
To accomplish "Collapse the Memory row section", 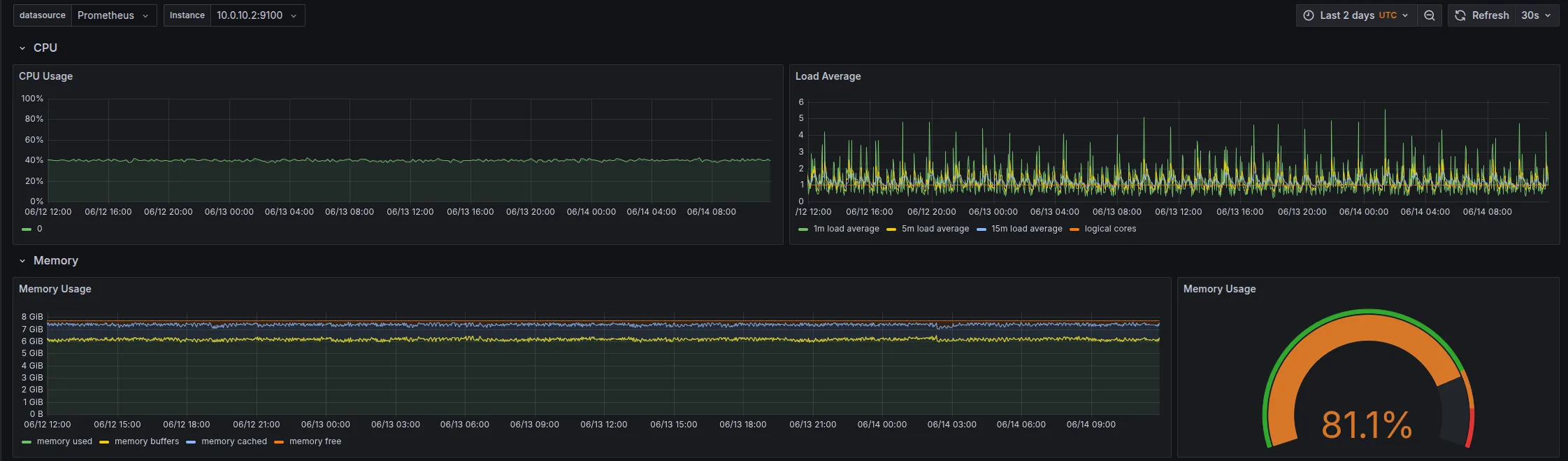I will [x=22, y=261].
